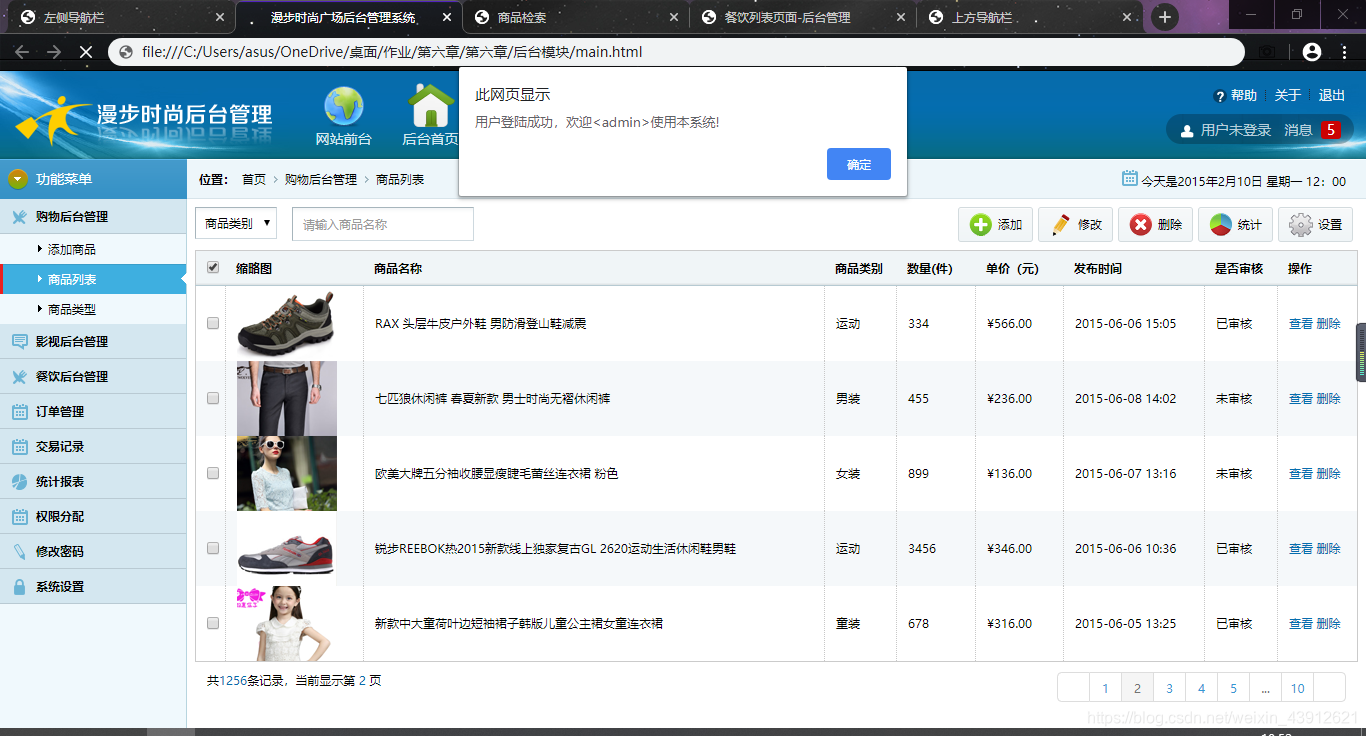Check the RAX 户外鞋 row checkbox

click(212, 323)
